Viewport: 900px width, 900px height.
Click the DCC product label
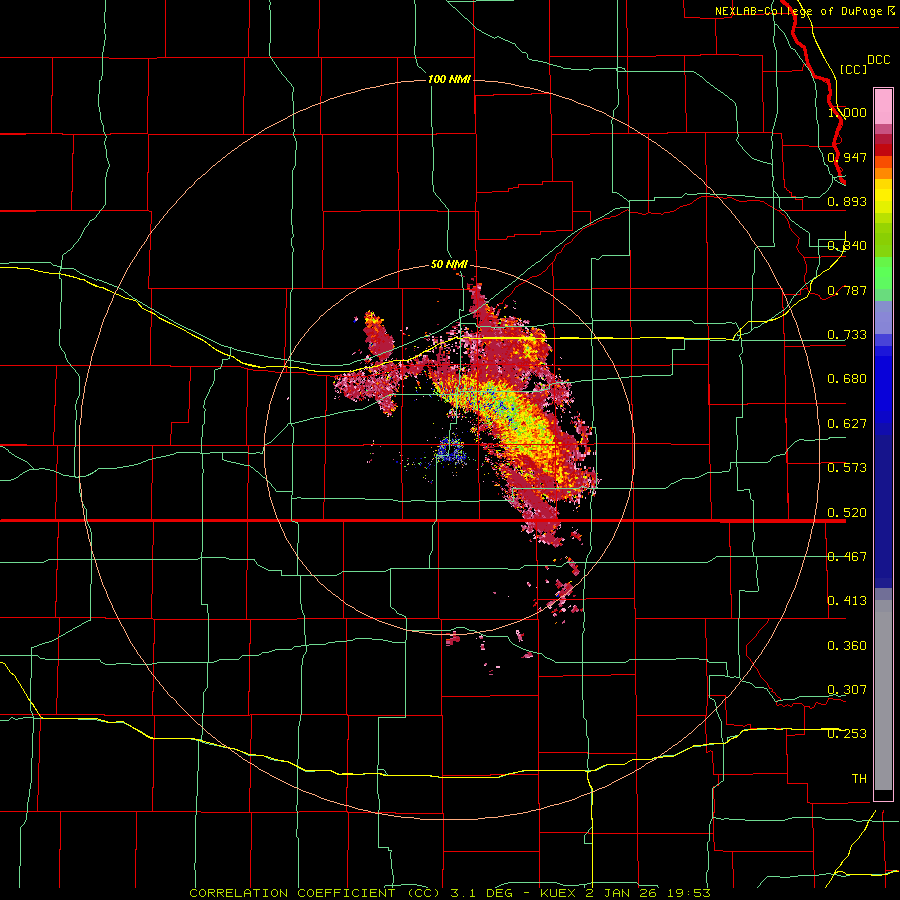click(x=878, y=60)
